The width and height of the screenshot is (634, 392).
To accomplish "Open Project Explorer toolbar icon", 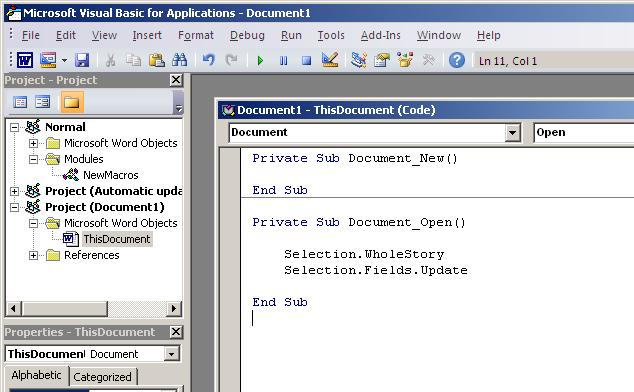I will pyautogui.click(x=359, y=60).
